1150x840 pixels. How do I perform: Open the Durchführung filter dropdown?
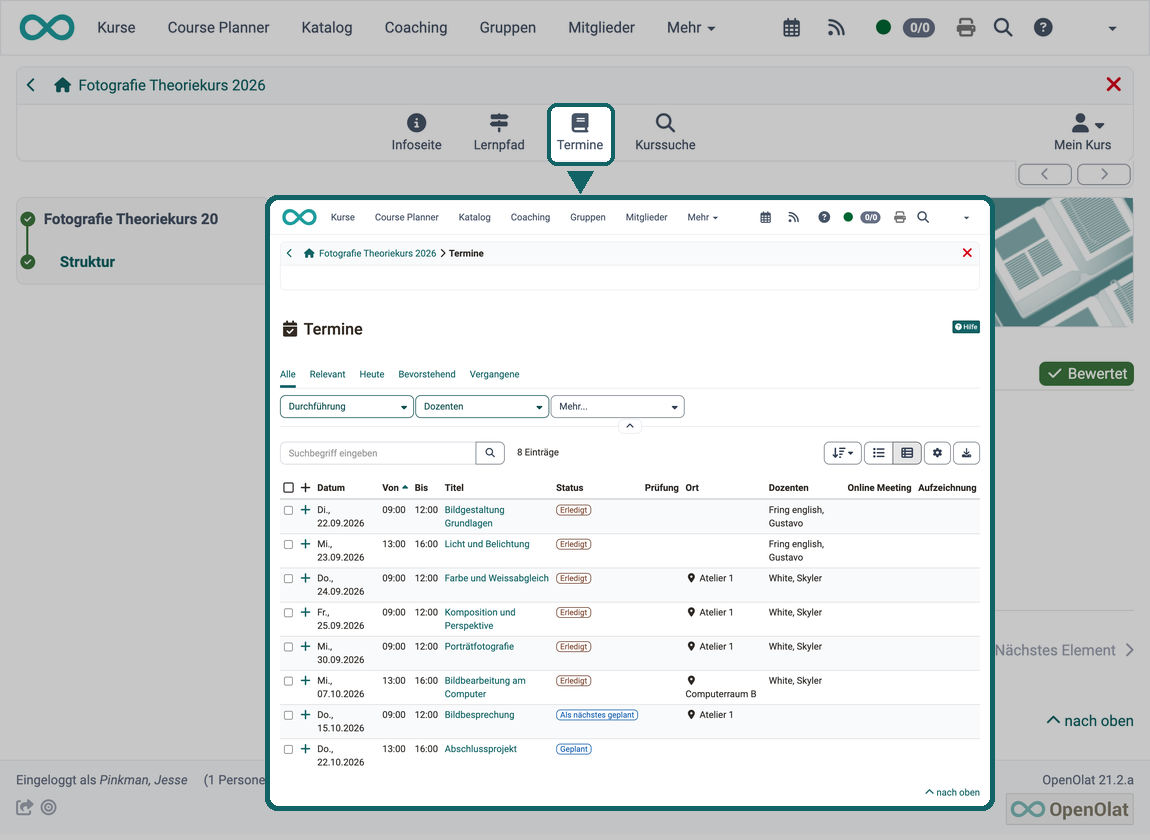click(346, 406)
